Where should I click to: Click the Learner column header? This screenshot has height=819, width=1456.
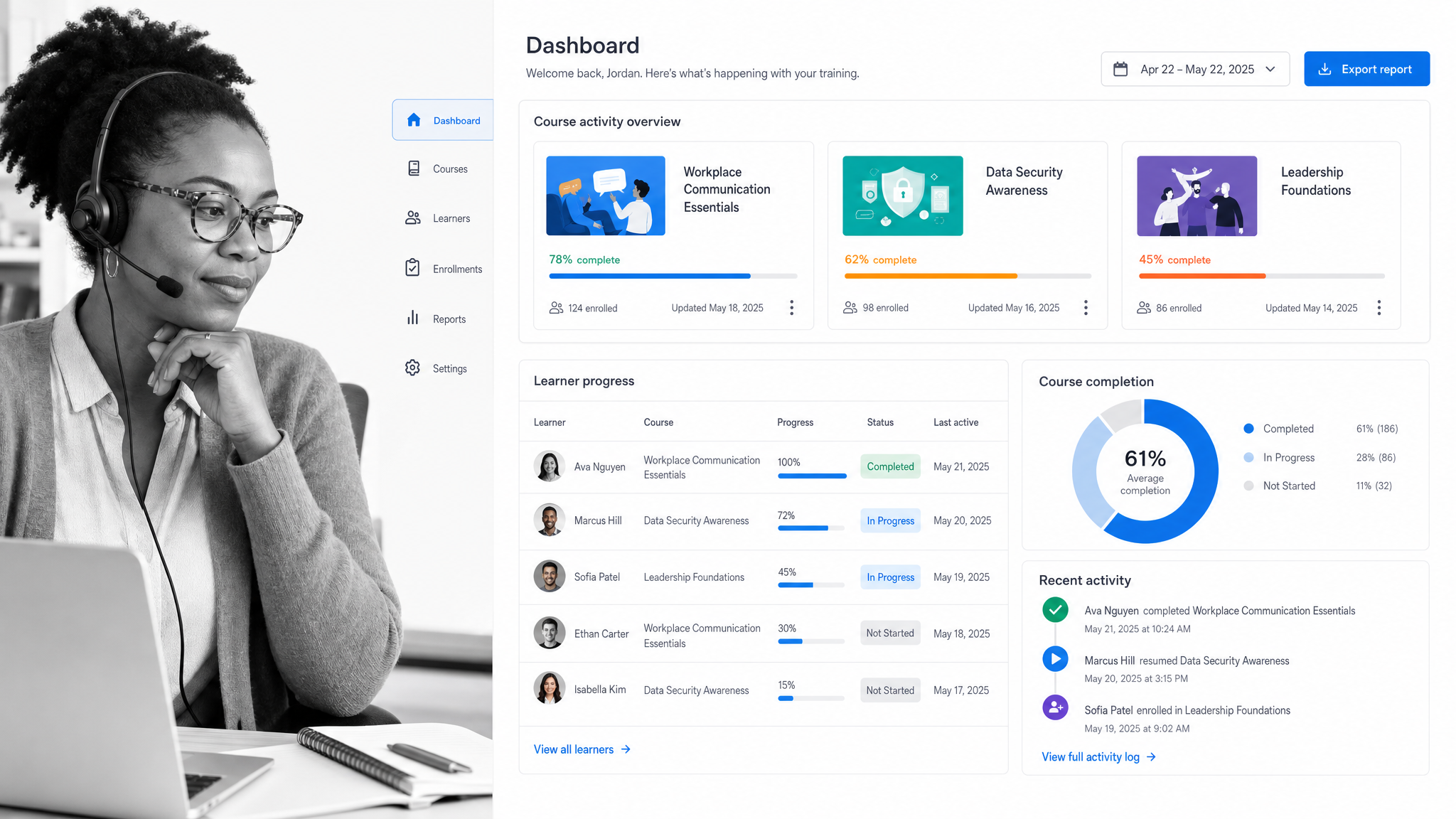point(550,422)
